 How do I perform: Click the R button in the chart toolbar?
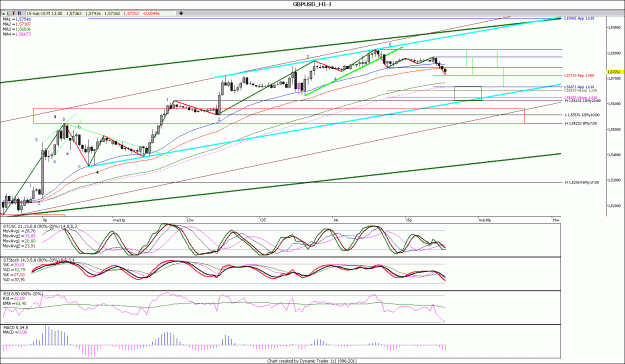[x=20, y=13]
